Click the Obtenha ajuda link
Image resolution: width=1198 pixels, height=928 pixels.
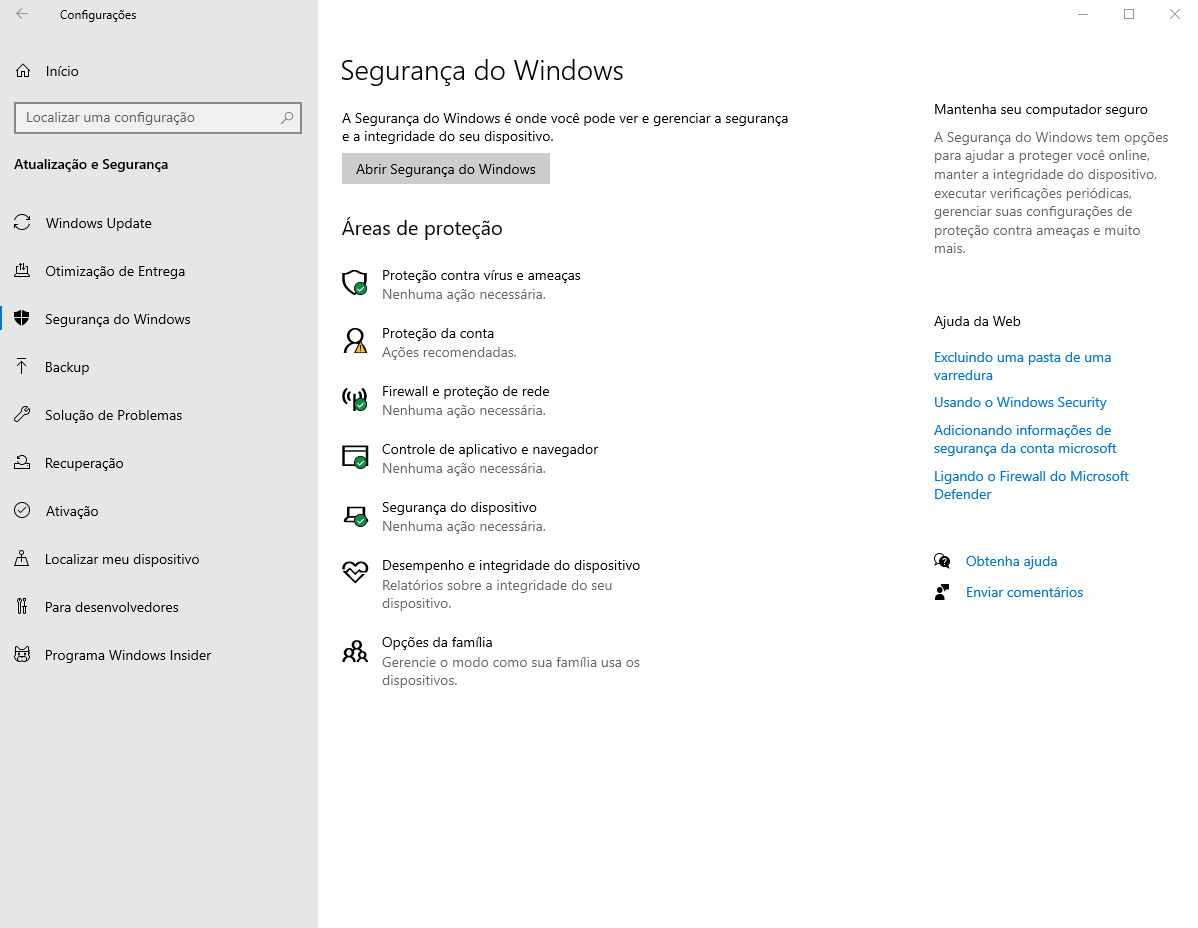coord(1011,561)
